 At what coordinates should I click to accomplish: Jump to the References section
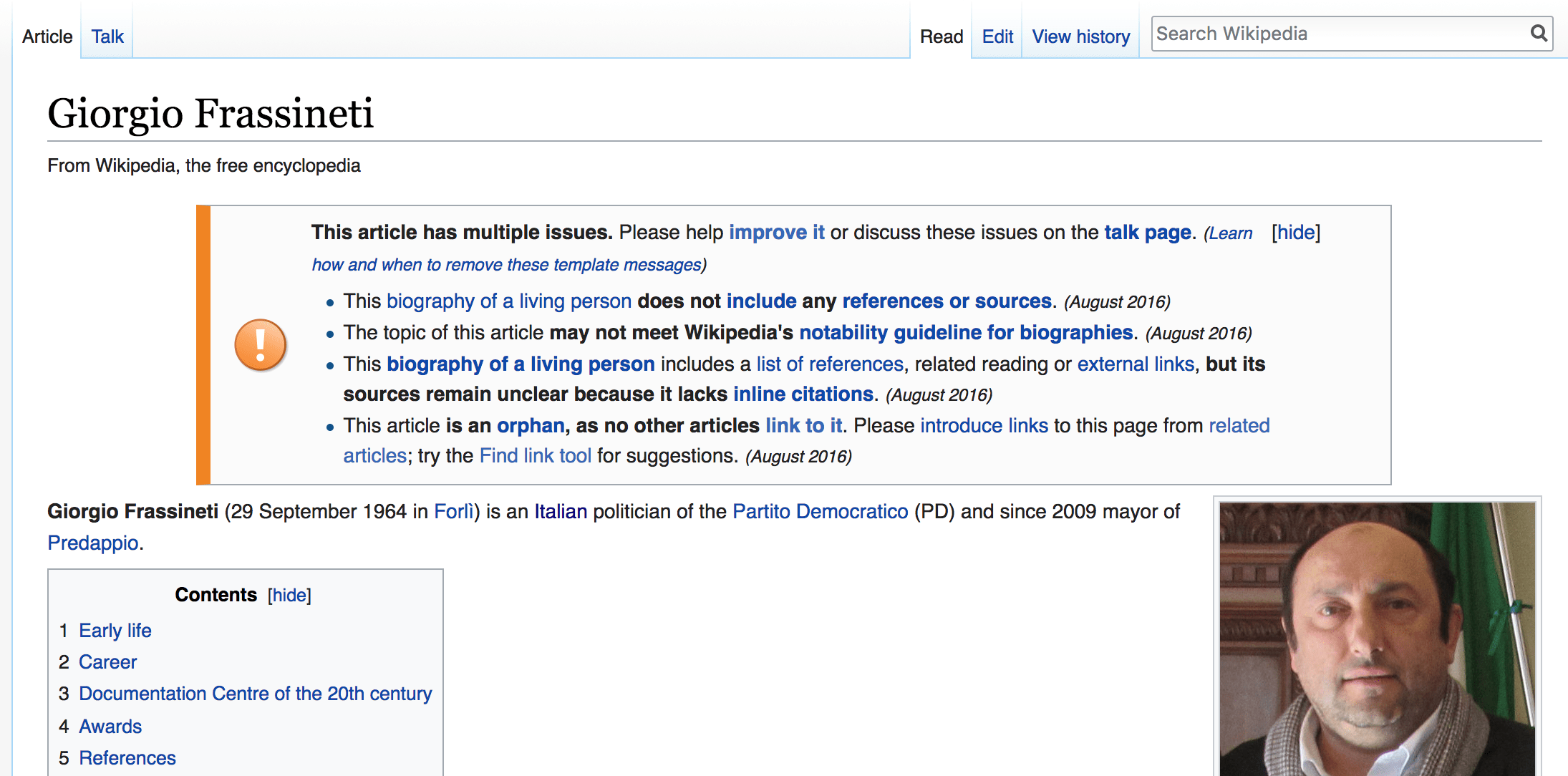127,758
